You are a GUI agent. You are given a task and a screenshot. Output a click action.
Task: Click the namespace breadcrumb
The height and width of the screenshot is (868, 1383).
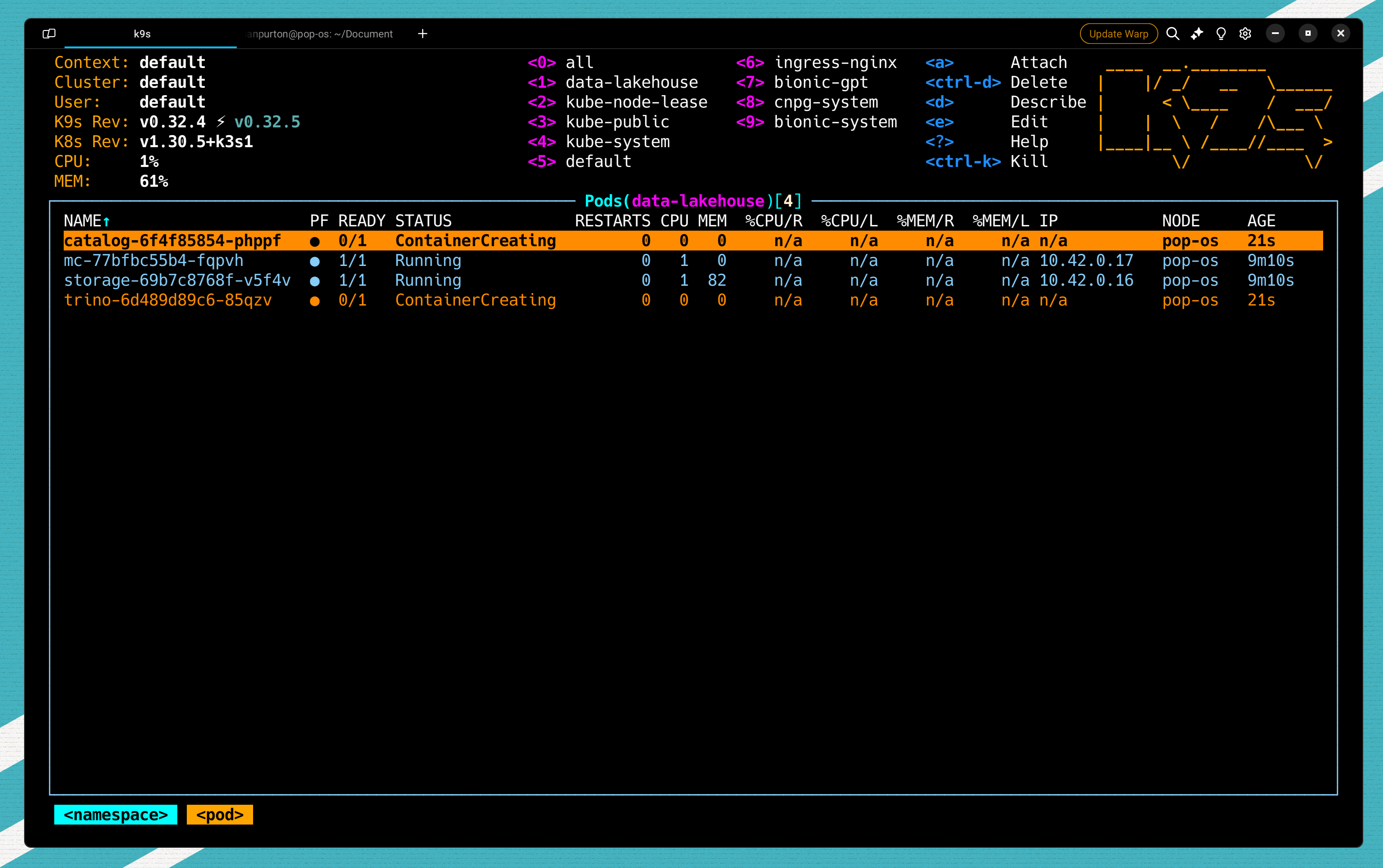pos(115,815)
